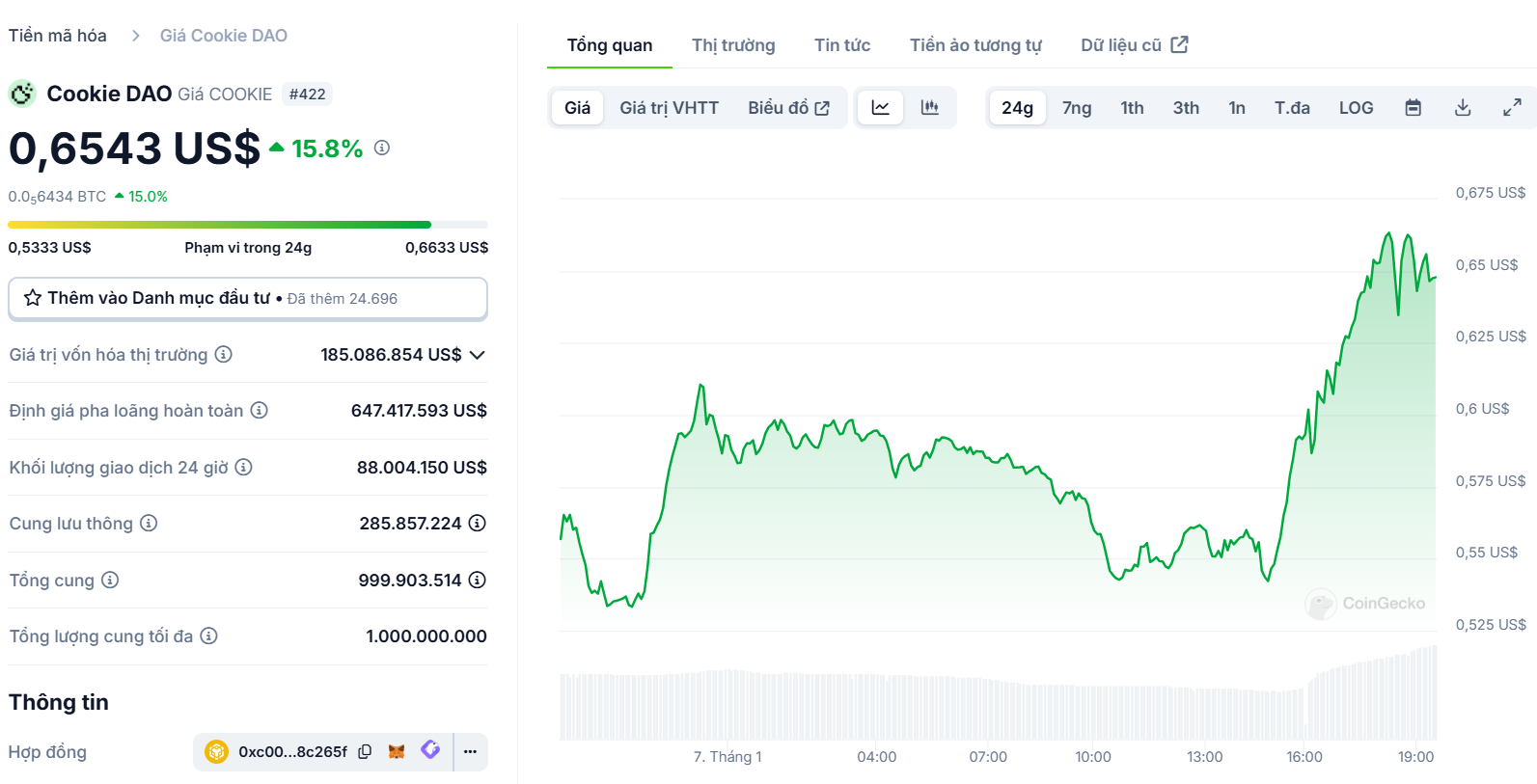Expand chart to fullscreen
Screen dimensions: 1537x784
pyautogui.click(x=1512, y=107)
